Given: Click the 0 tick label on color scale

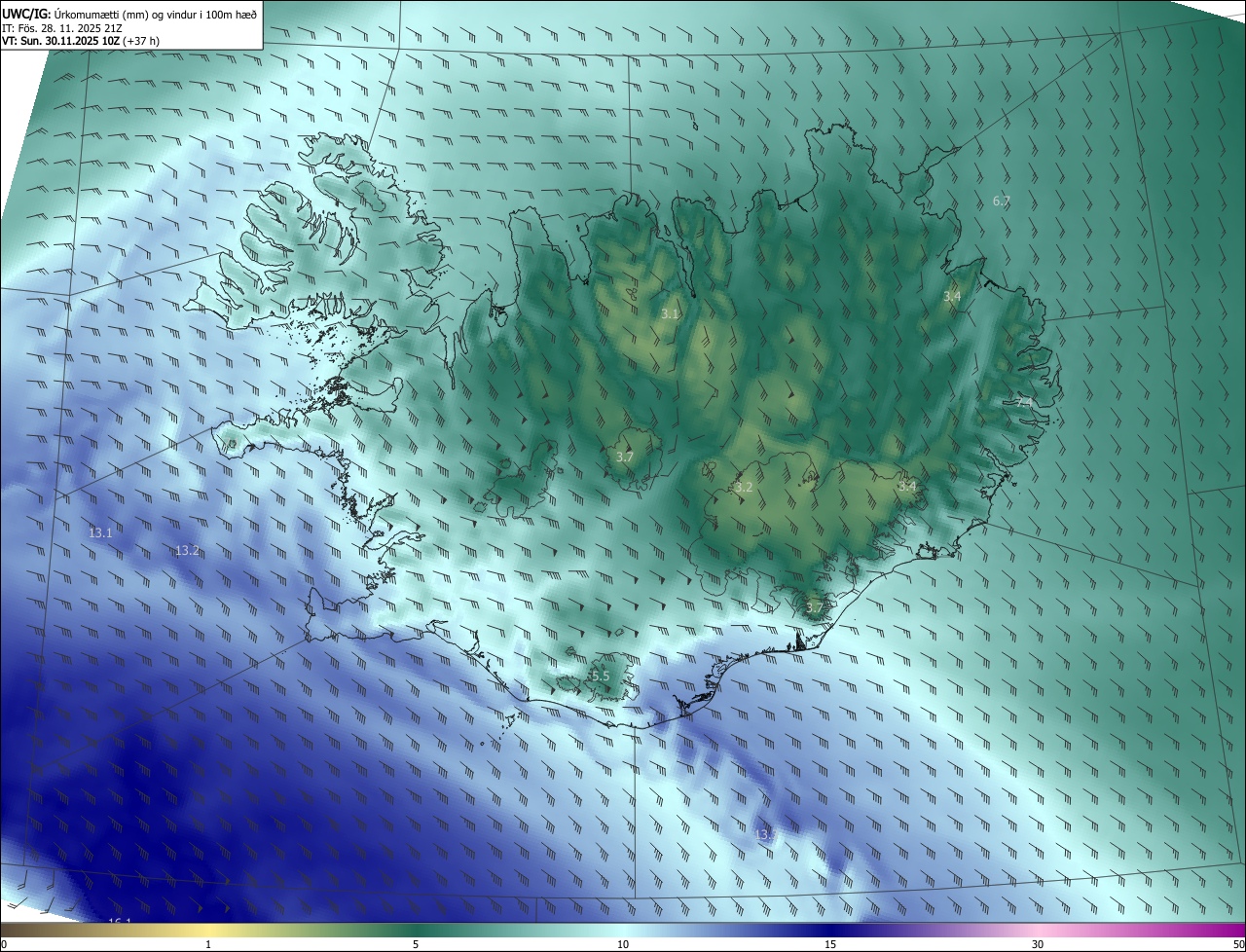Looking at the screenshot, I should click(x=4, y=944).
